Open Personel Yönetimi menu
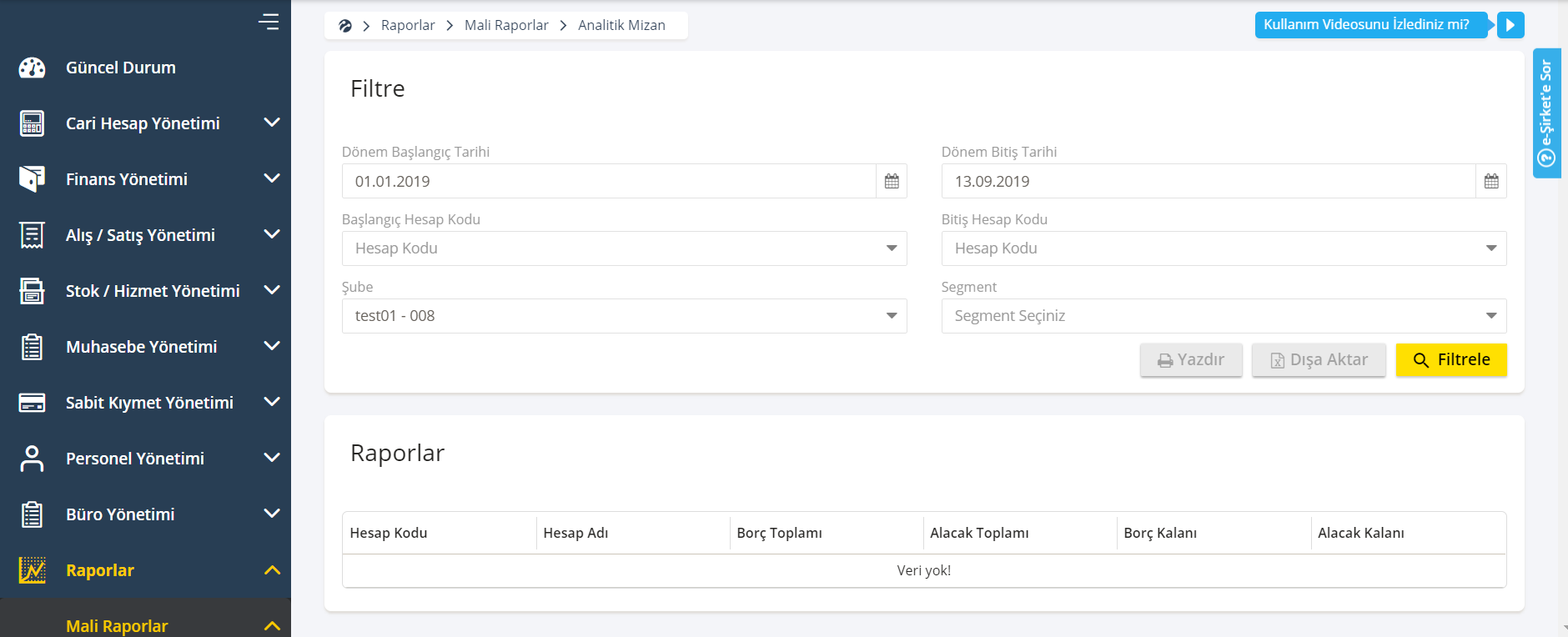 point(135,459)
